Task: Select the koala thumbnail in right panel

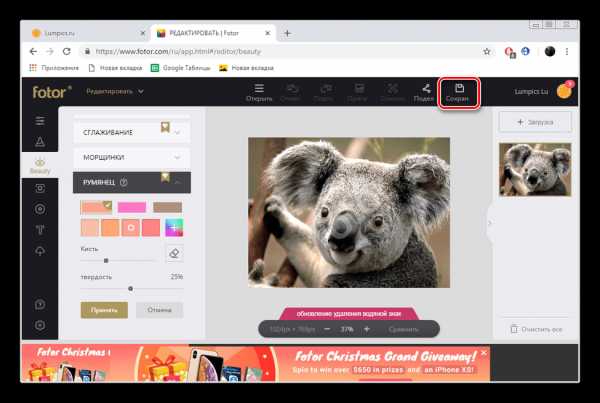Action: click(x=535, y=169)
